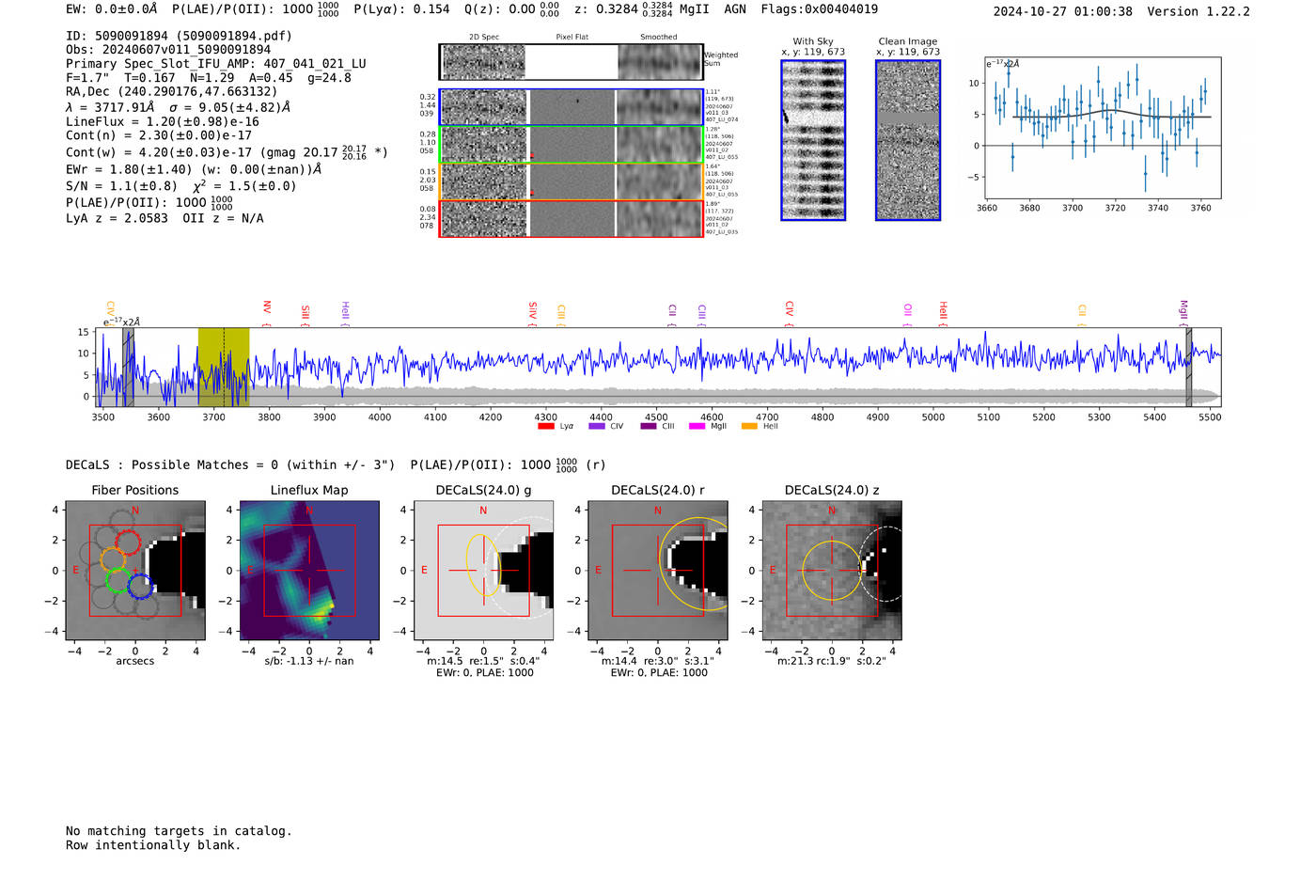Click the red Lyα legend swatch
Image resolution: width=1316 pixels, height=896 pixels.
click(x=545, y=427)
